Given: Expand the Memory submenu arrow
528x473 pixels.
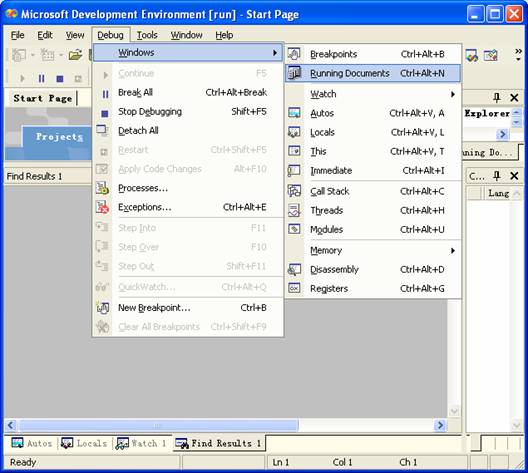Looking at the screenshot, I should [453, 250].
